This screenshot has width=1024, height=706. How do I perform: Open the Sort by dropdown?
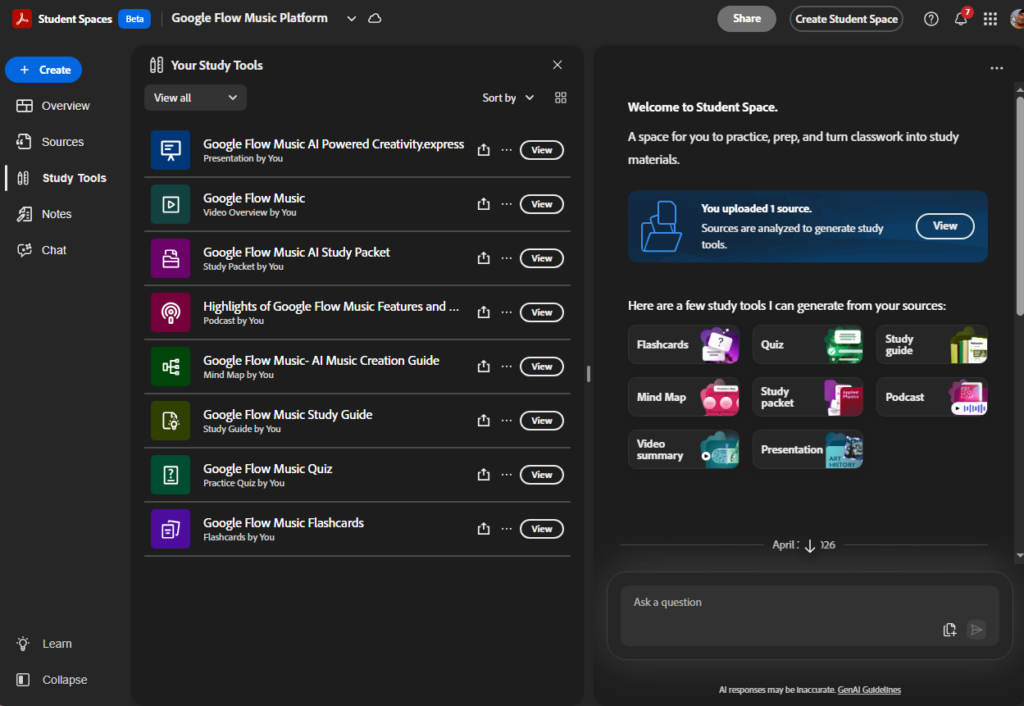coord(508,98)
